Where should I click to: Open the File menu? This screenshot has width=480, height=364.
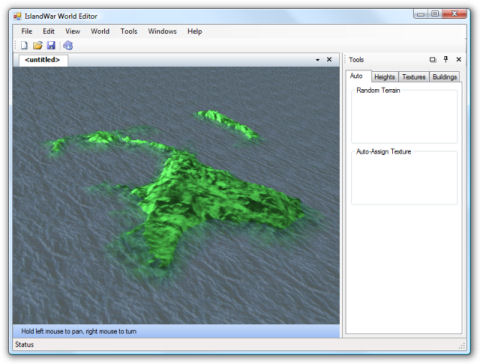27,31
